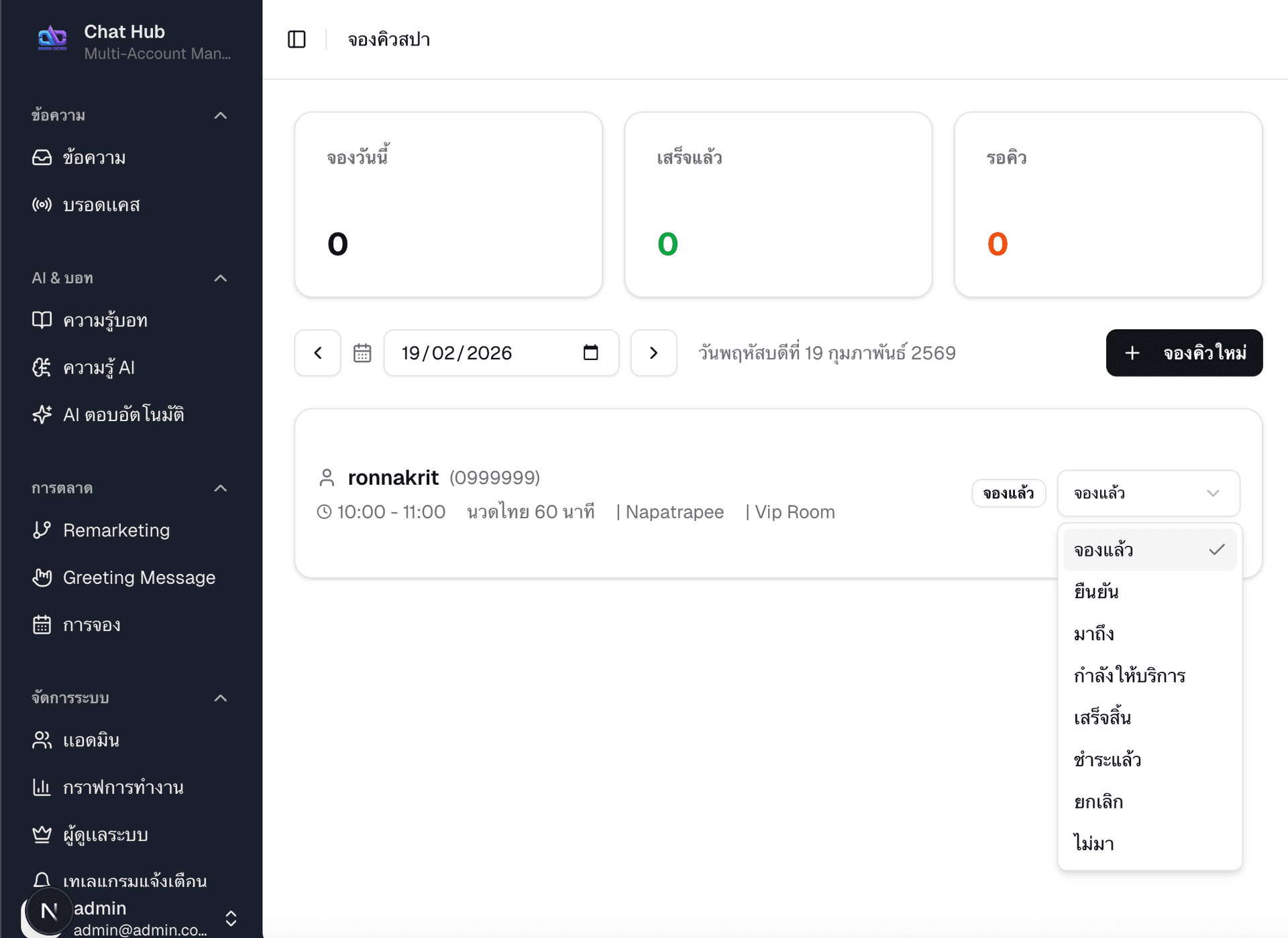
Task: Toggle the sidebar panel icon
Action: point(297,40)
